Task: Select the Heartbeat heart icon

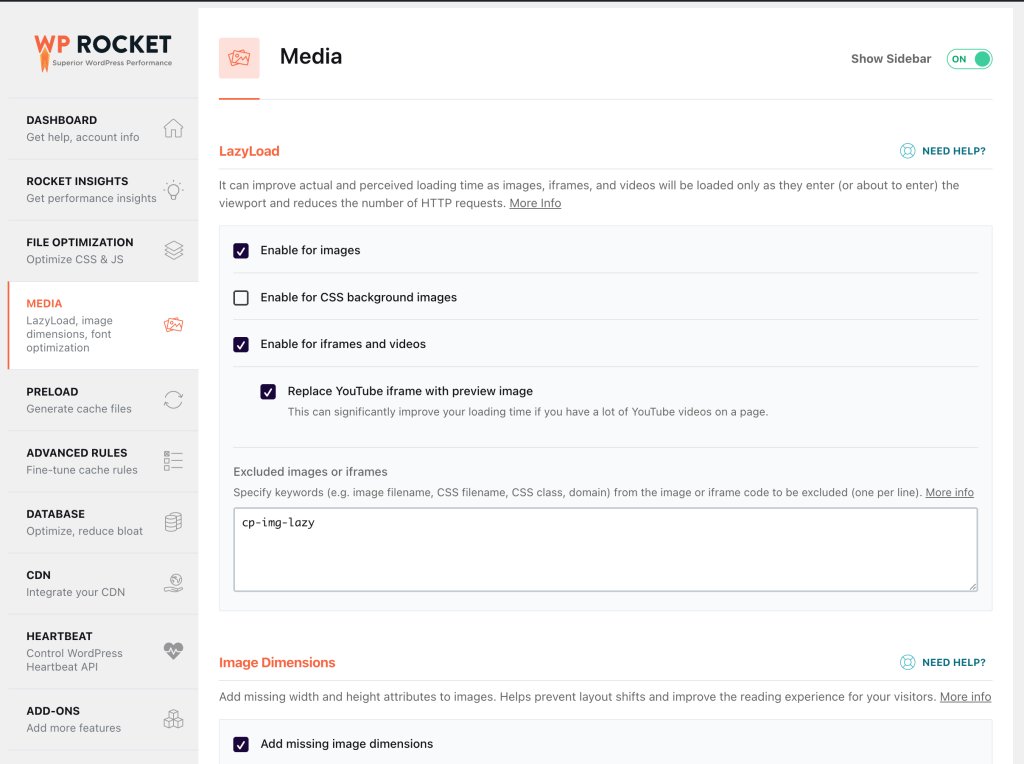Action: pyautogui.click(x=173, y=651)
